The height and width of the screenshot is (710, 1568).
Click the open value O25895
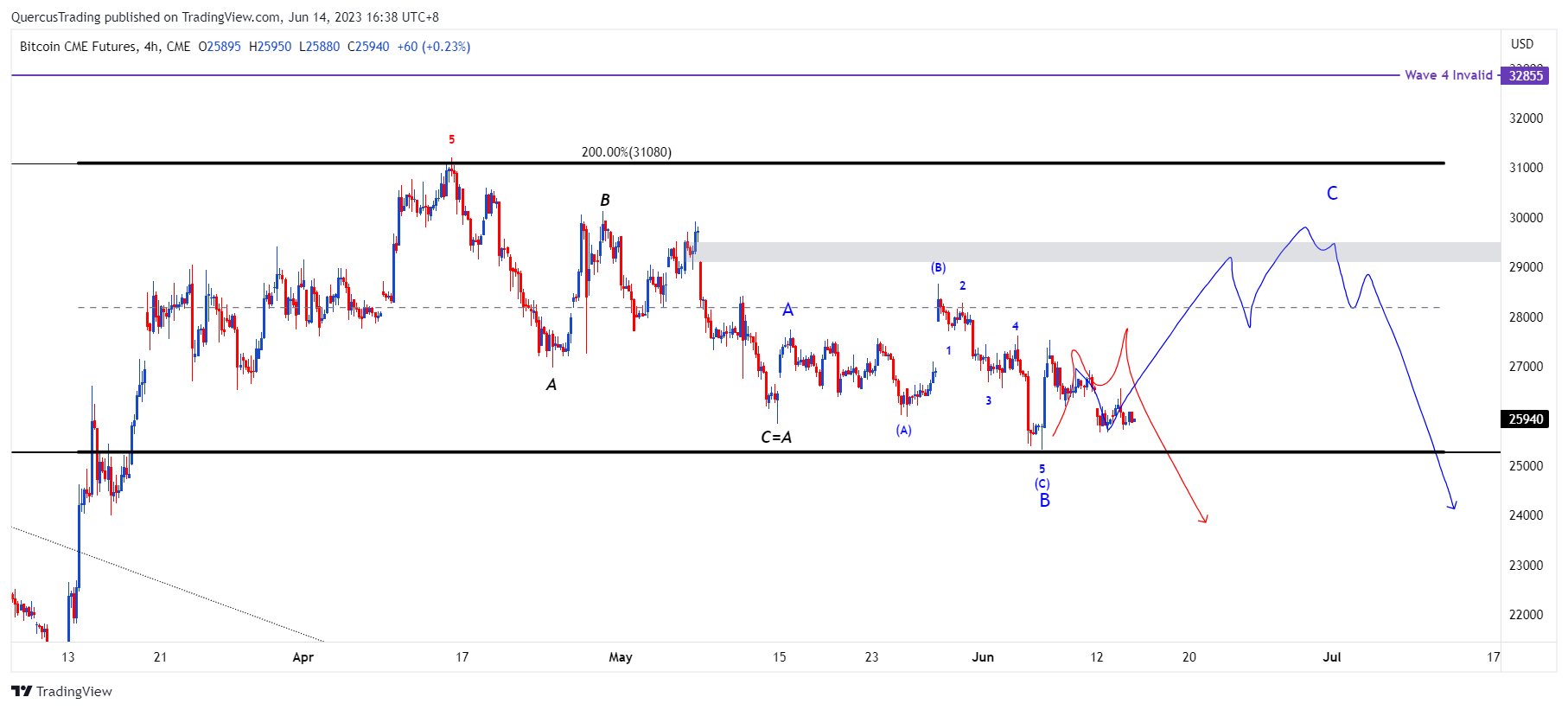[x=220, y=47]
